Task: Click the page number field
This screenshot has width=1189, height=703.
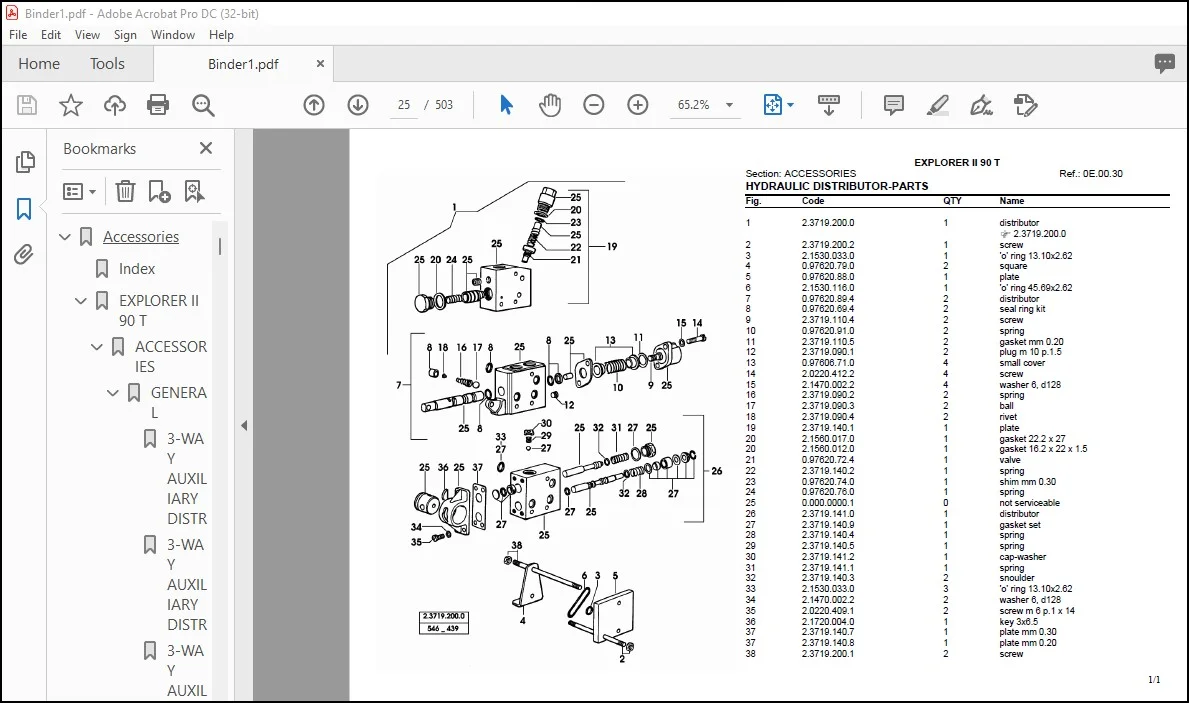Action: (x=404, y=105)
